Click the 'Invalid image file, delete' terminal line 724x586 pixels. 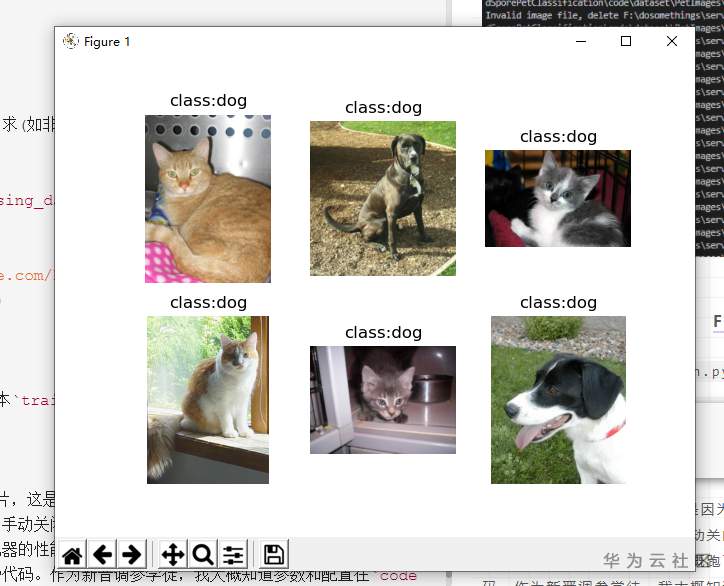tap(604, 15)
